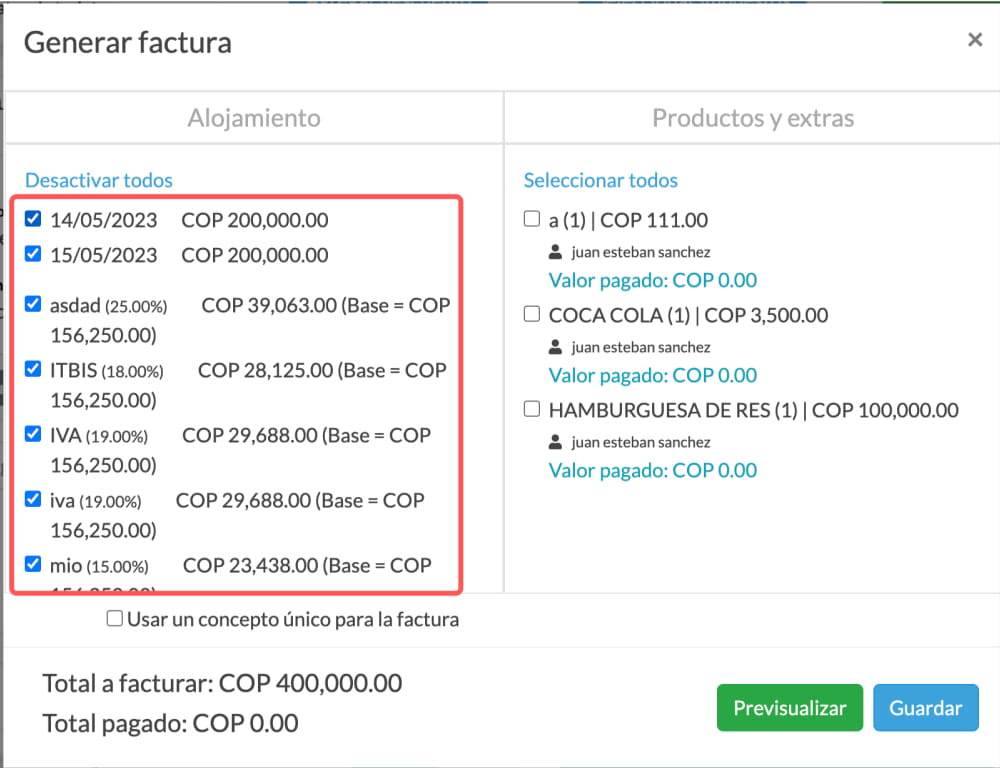Close the Generar factura dialog
Screen dimensions: 1000x768
pyautogui.click(x=974, y=40)
